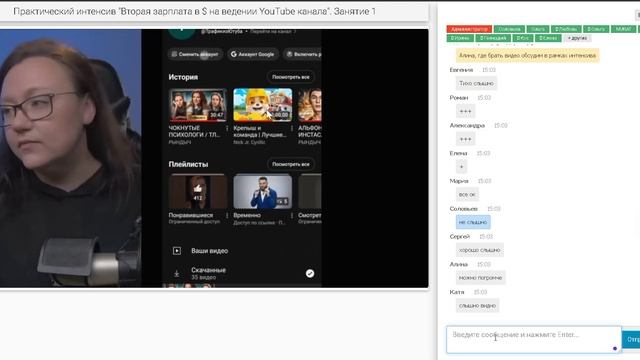Click the 'хорошо слышно' message from Сергей
The height and width of the screenshot is (360, 640).
click(480, 250)
